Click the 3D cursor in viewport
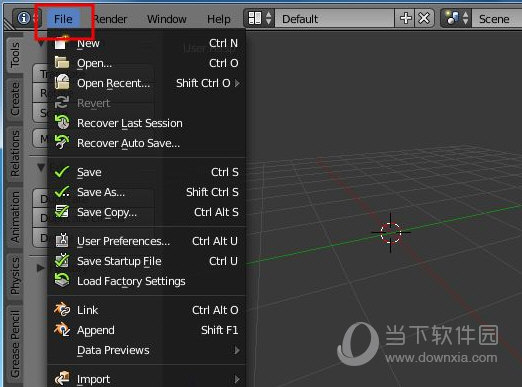This screenshot has height=387, width=522. 390,232
